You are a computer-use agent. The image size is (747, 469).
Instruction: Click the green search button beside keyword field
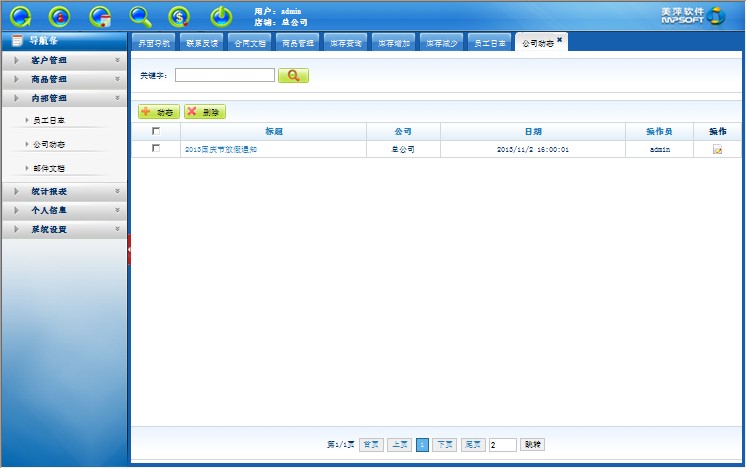click(x=293, y=75)
